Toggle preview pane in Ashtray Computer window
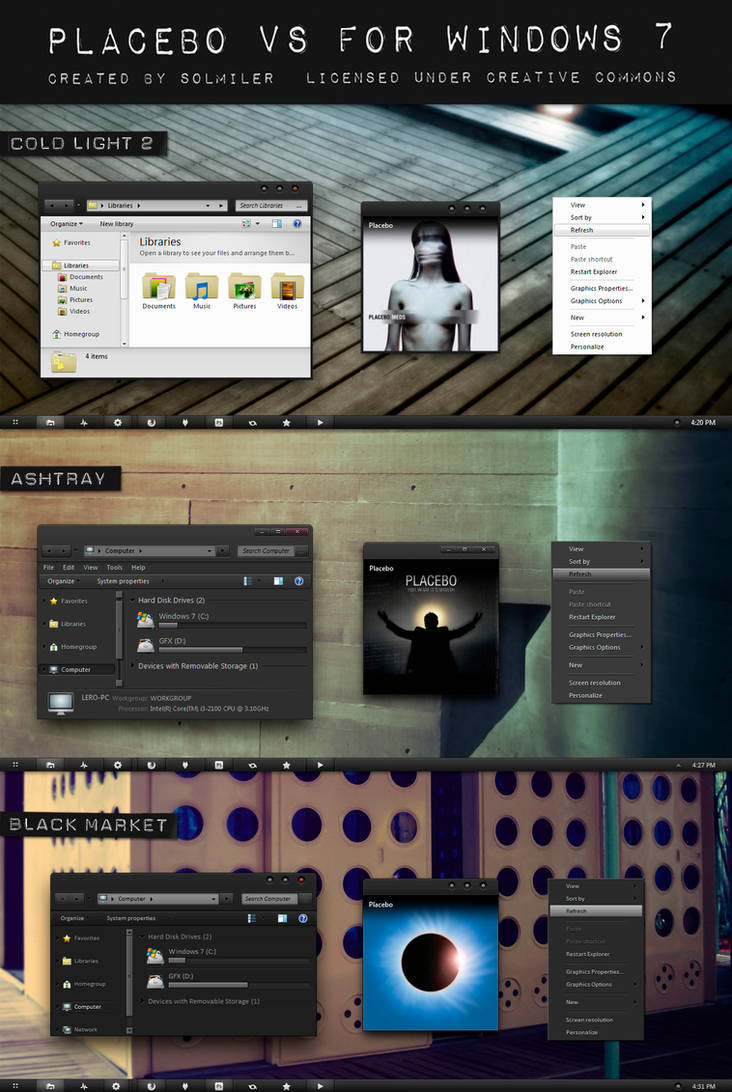The image size is (732, 1092). pyautogui.click(x=279, y=581)
